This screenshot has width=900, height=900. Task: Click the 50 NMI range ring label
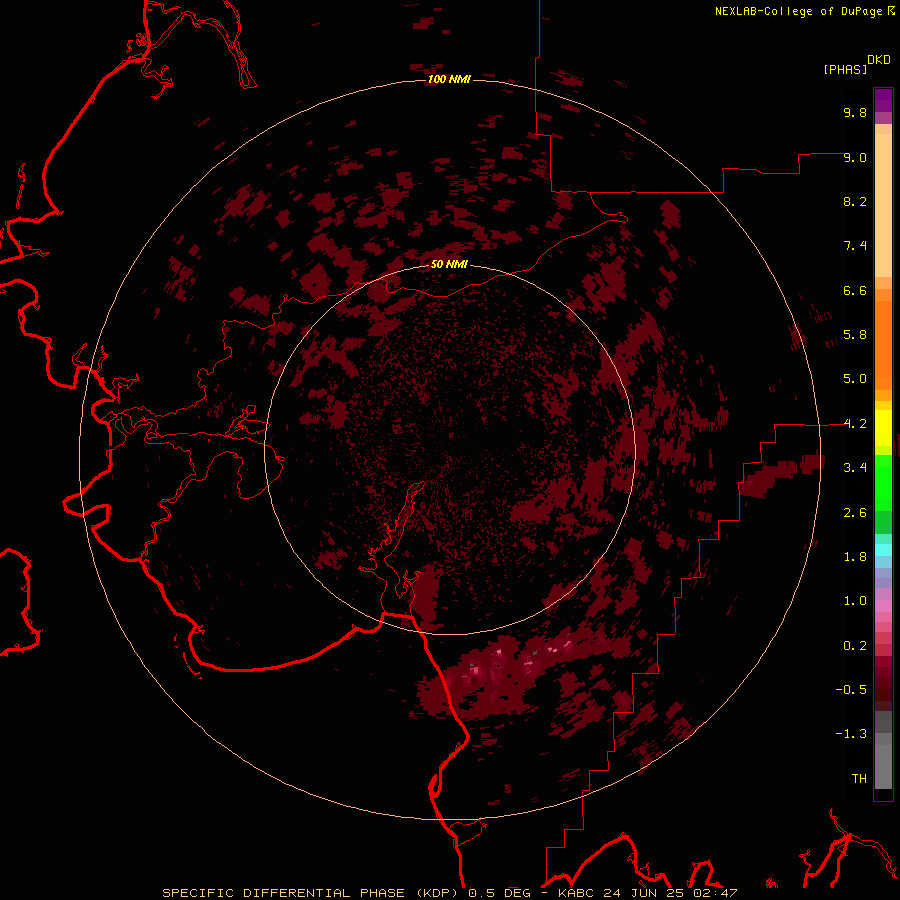(449, 264)
